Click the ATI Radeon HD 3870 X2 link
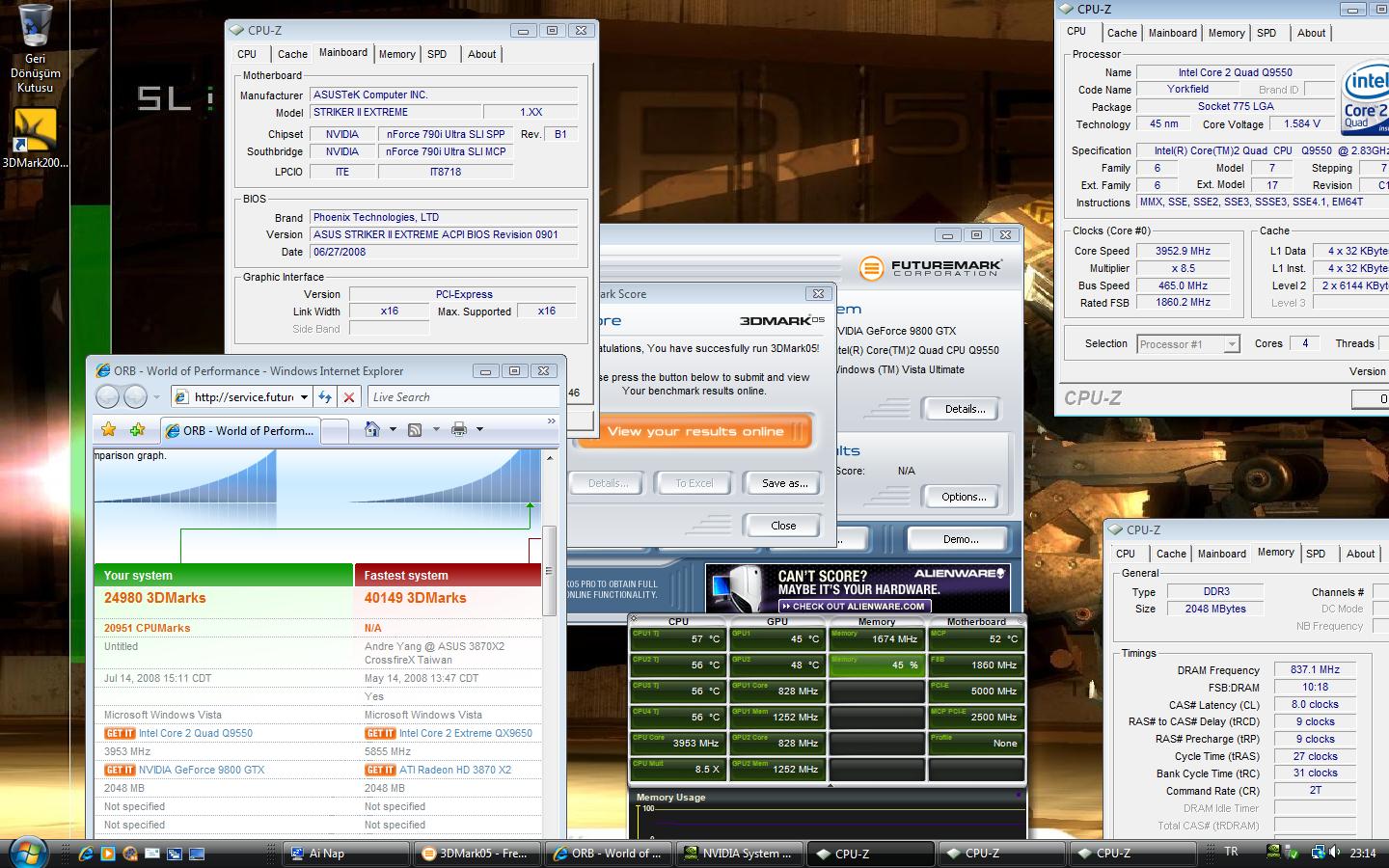Image resolution: width=1389 pixels, height=868 pixels. pos(455,770)
